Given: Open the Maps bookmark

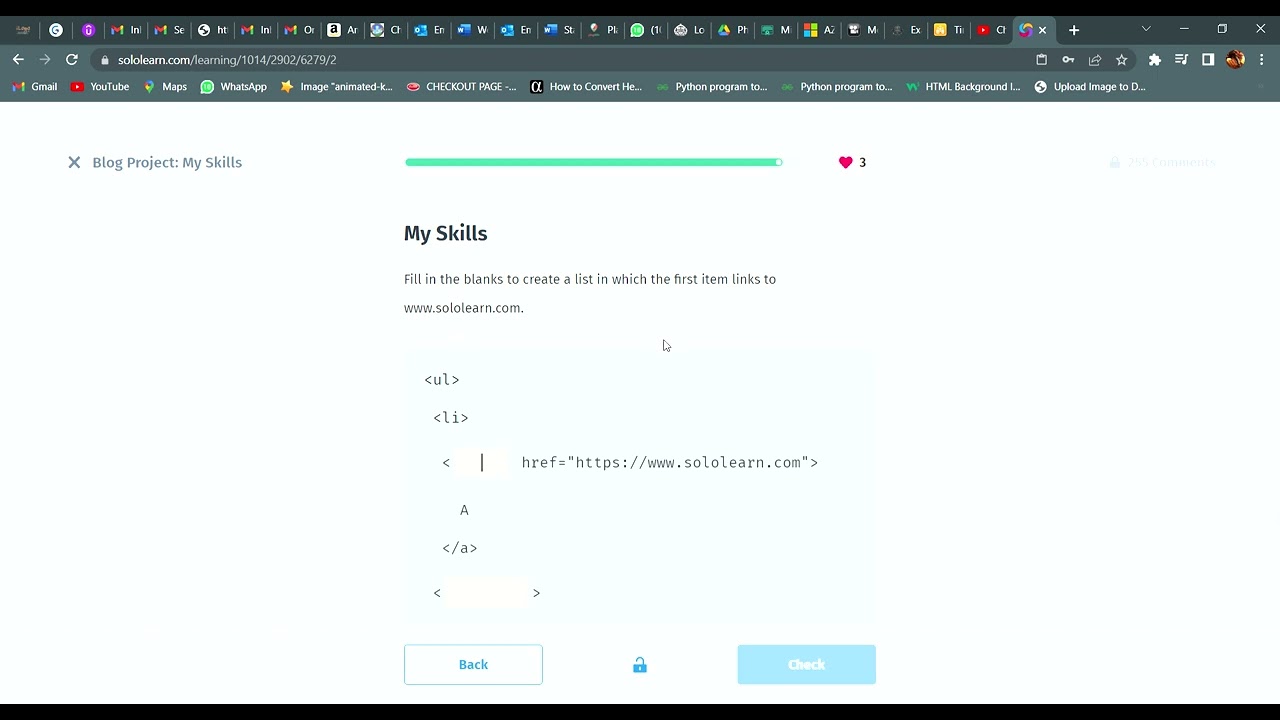Looking at the screenshot, I should pos(165,87).
